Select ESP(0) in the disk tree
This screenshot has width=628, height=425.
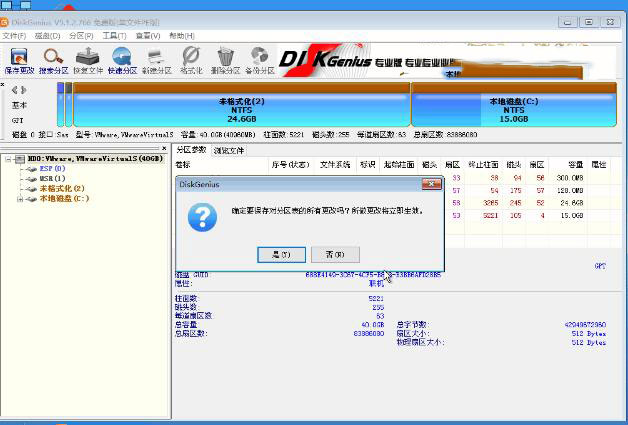52,169
